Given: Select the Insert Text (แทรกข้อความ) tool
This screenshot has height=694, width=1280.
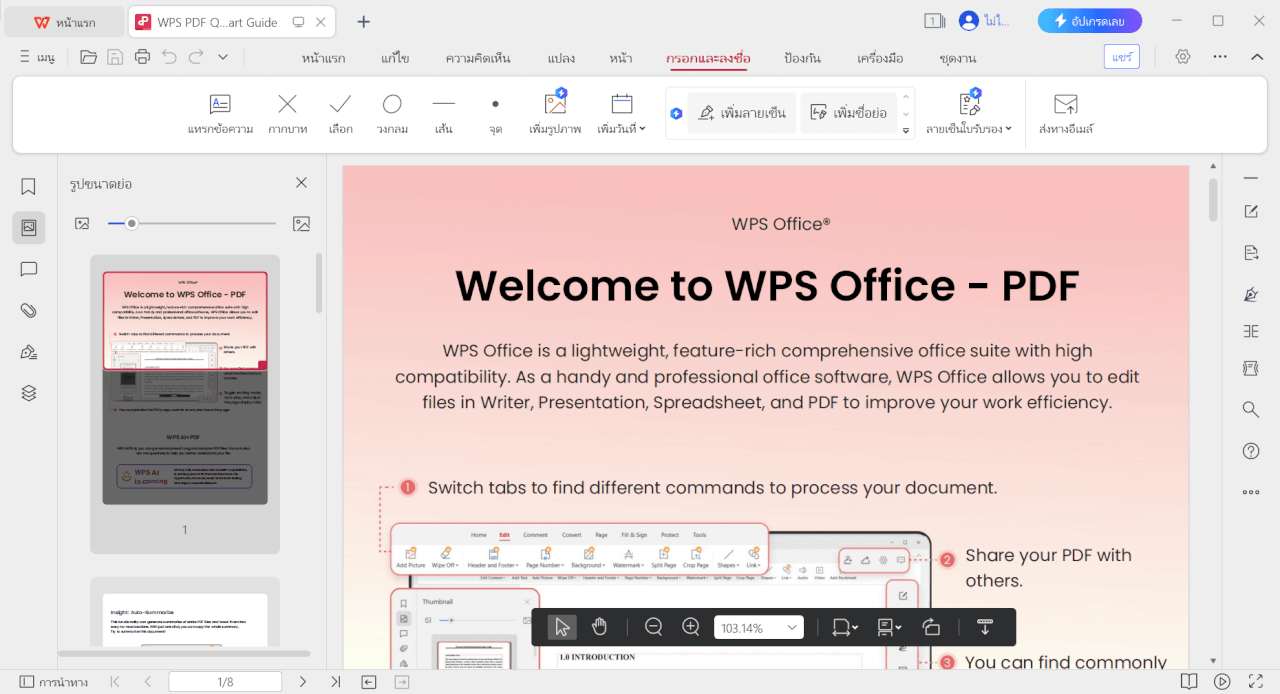Looking at the screenshot, I should tap(220, 114).
